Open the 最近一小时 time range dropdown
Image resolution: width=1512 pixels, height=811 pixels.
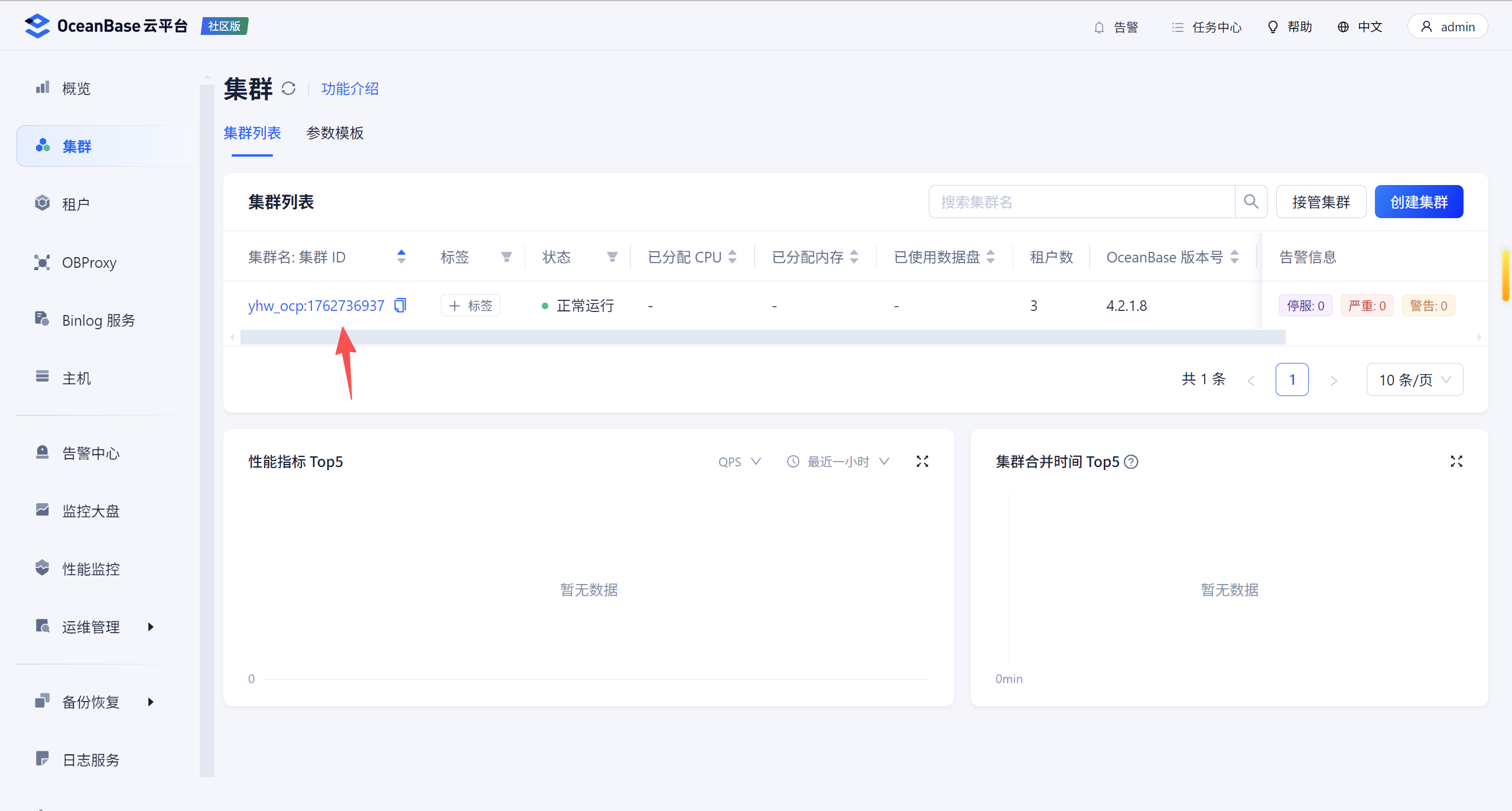click(837, 462)
